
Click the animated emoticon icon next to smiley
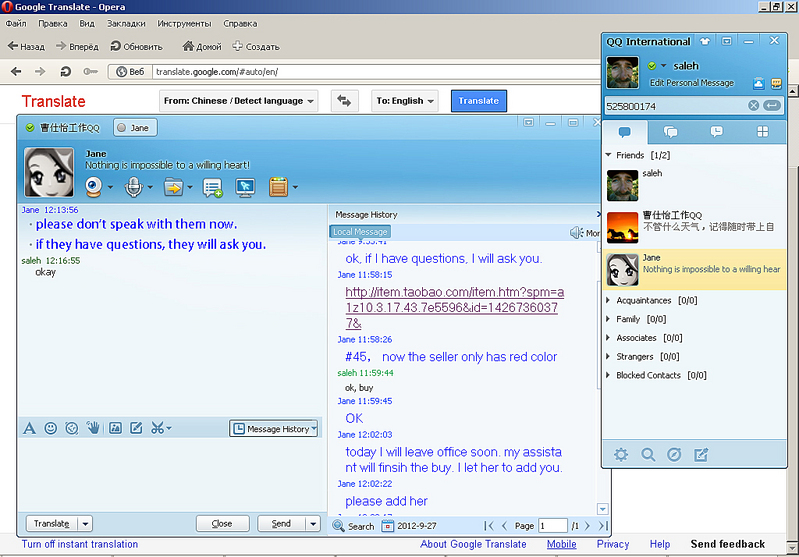(x=72, y=428)
